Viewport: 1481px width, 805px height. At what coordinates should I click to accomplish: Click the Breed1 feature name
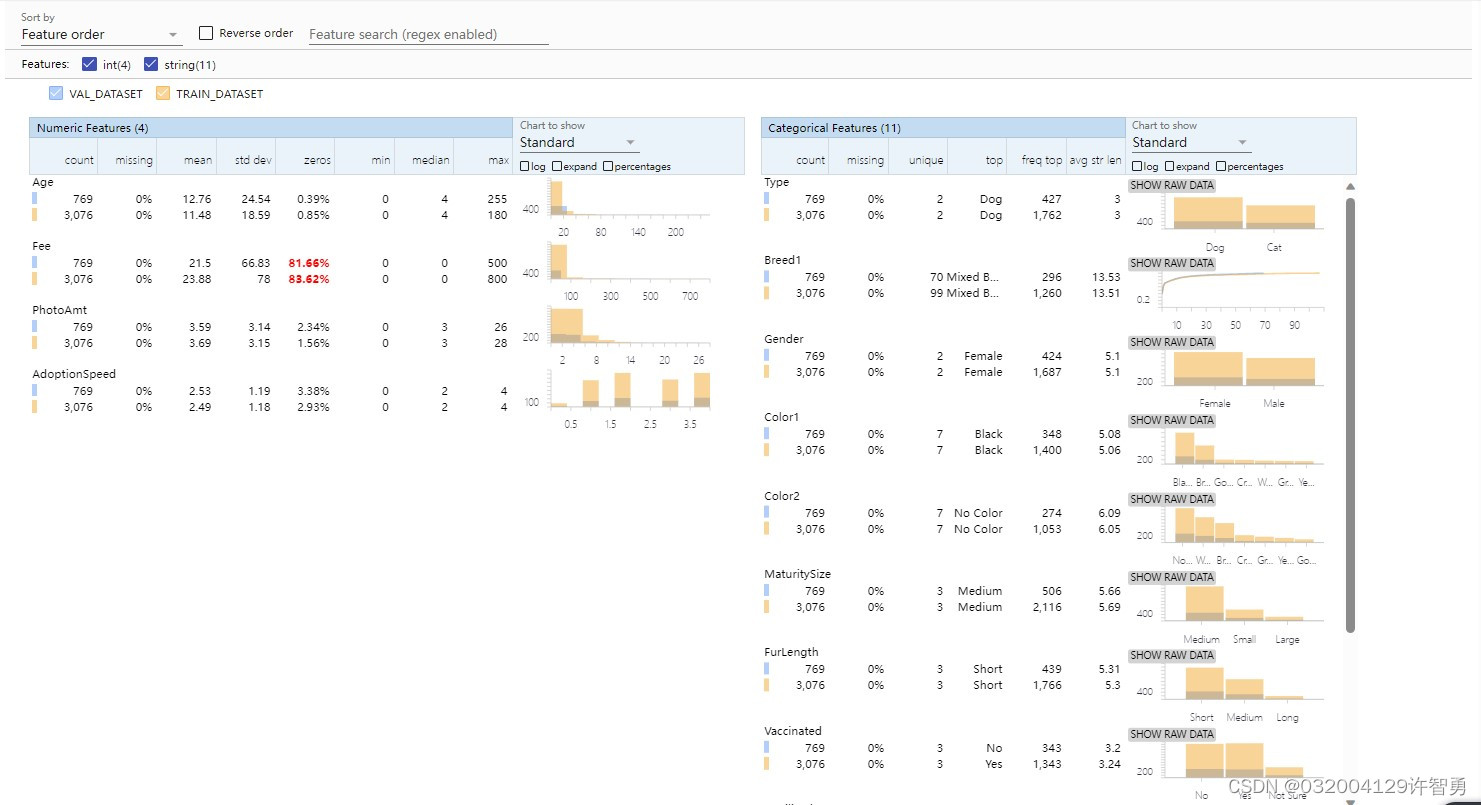782,260
